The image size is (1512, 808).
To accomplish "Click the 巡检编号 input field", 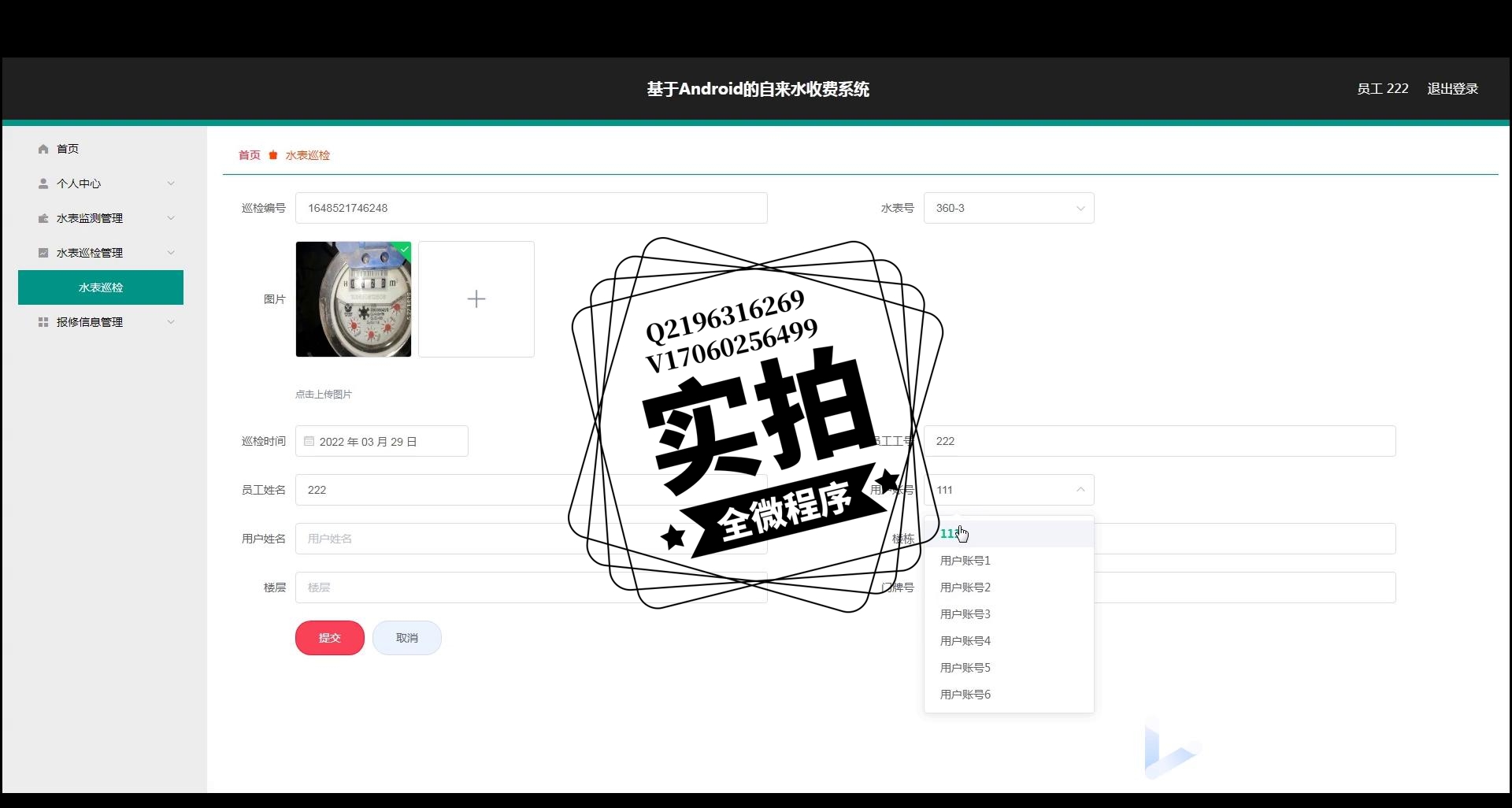I will [532, 208].
